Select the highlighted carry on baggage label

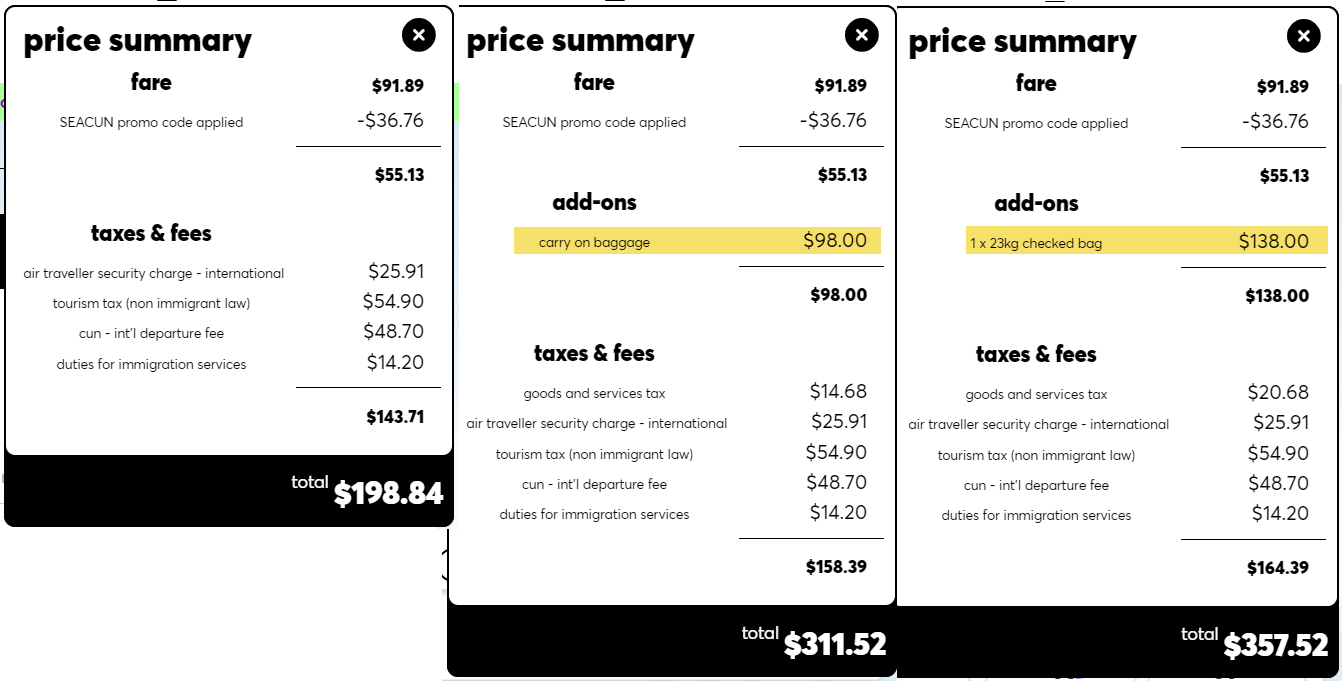594,242
